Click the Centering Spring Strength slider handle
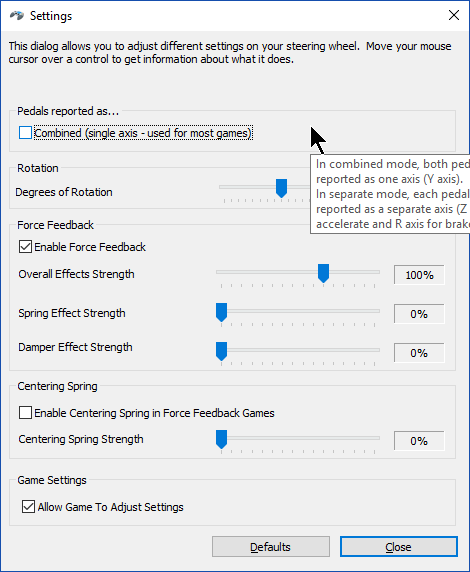The width and height of the screenshot is (470, 572). click(221, 439)
